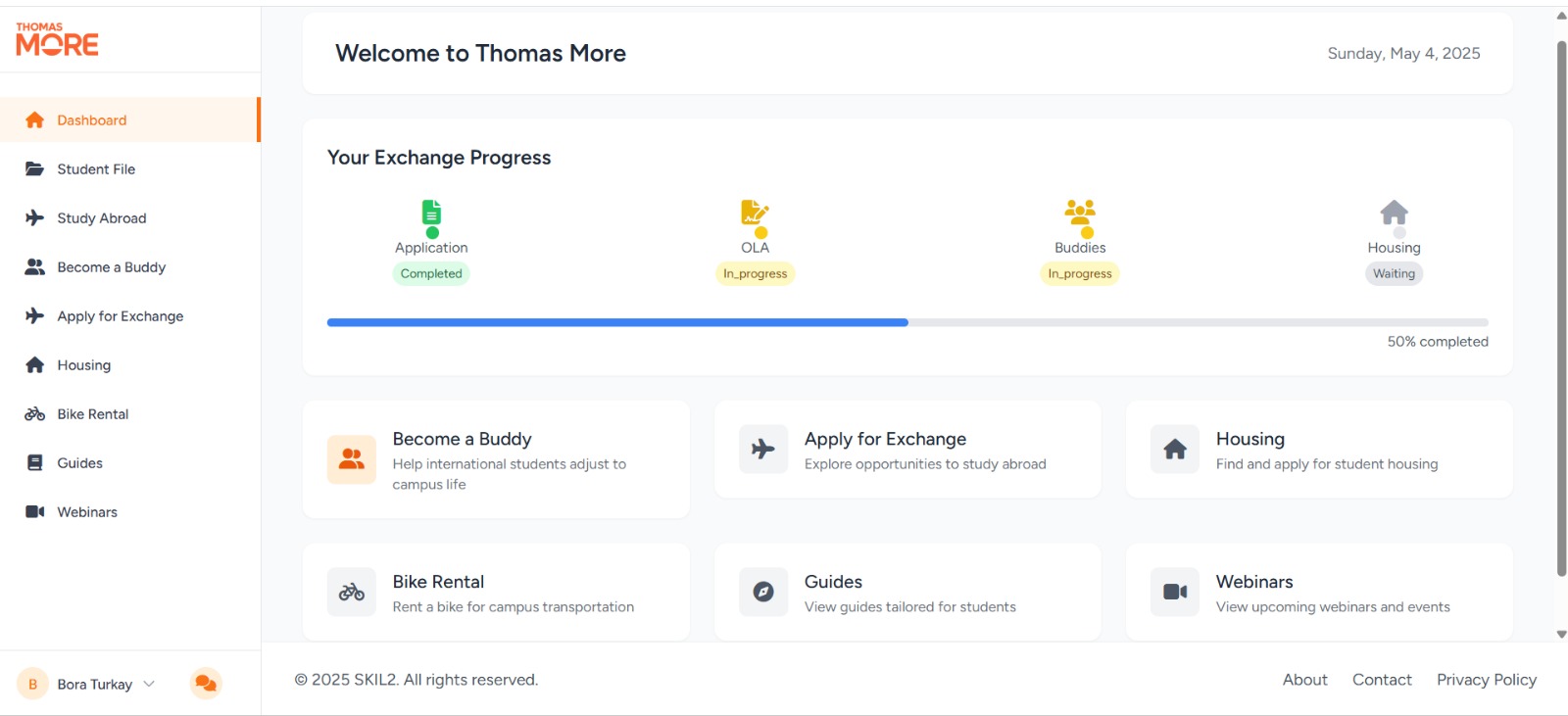
Task: Click the Waiting status badge
Action: click(x=1394, y=273)
